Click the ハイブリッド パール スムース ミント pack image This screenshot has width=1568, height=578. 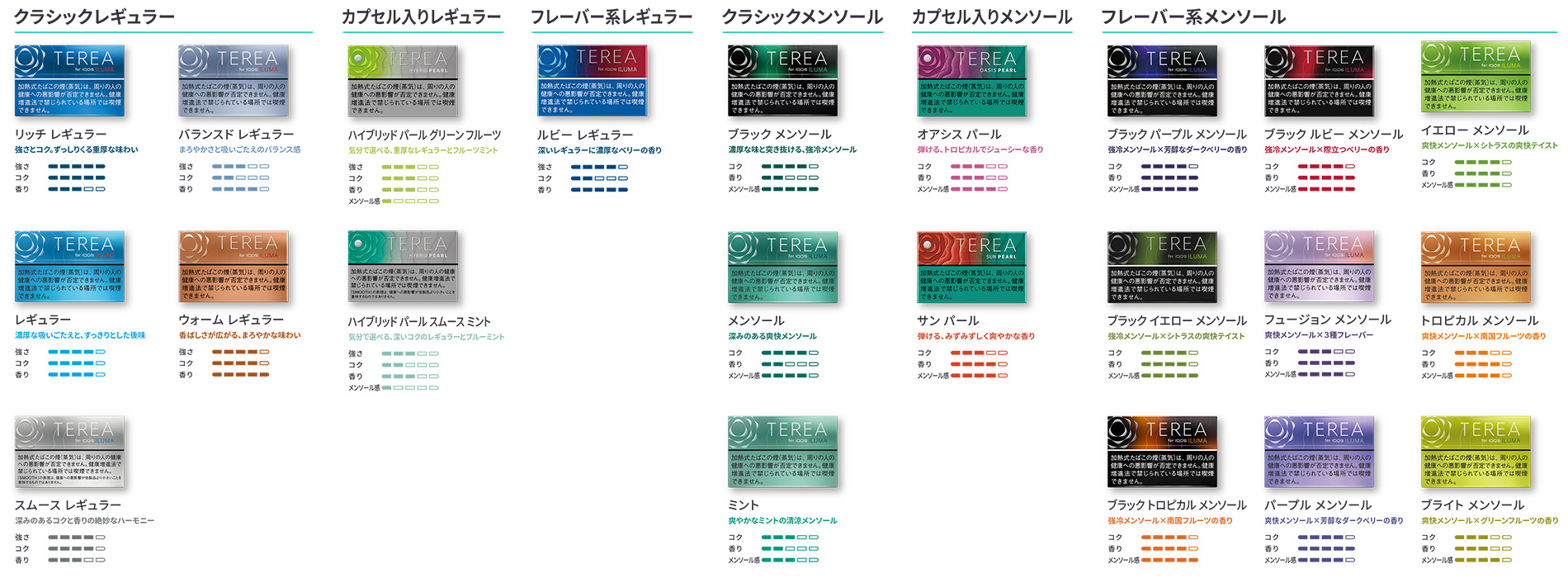point(403,267)
